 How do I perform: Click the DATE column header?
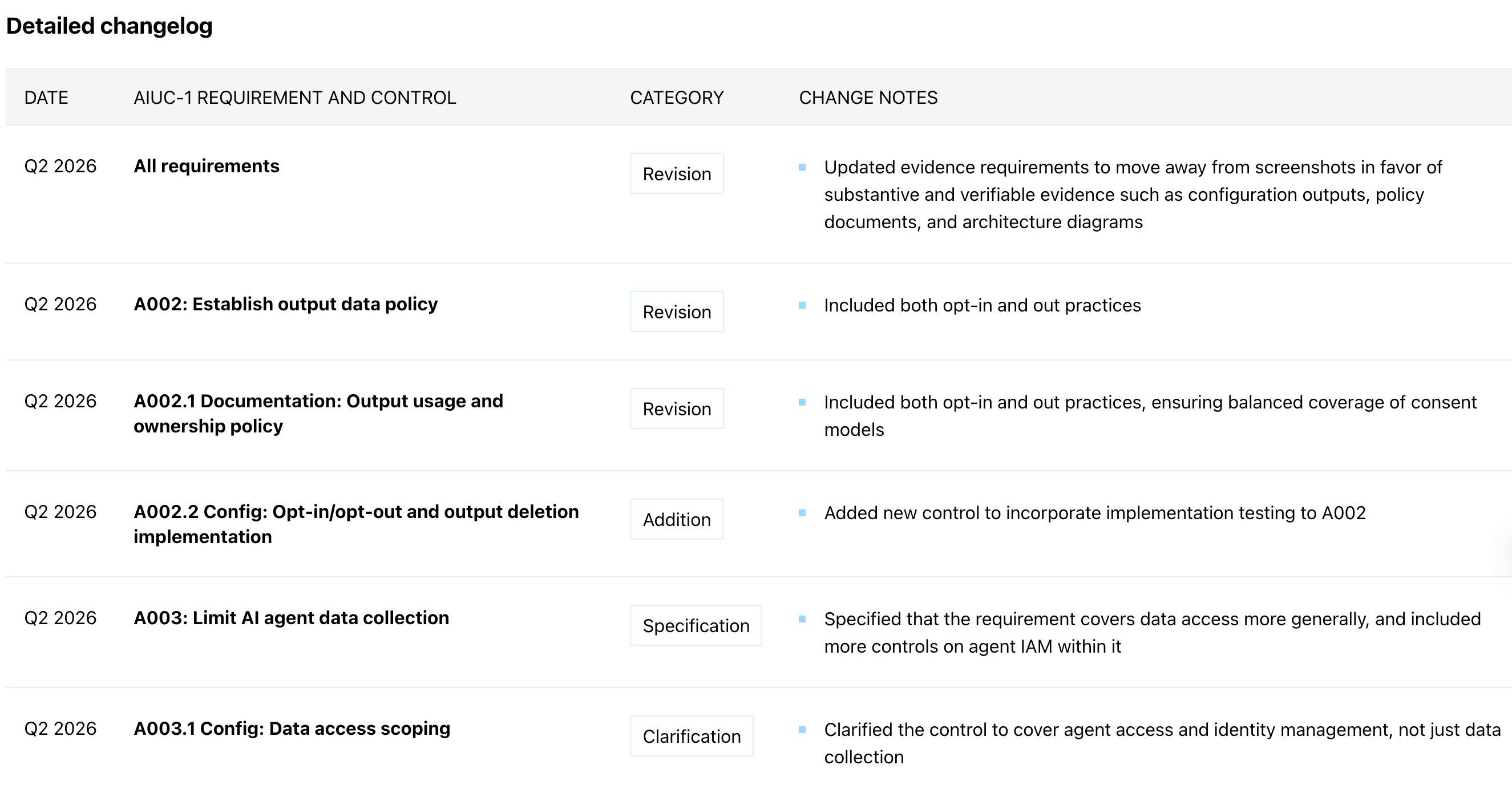tap(46, 98)
